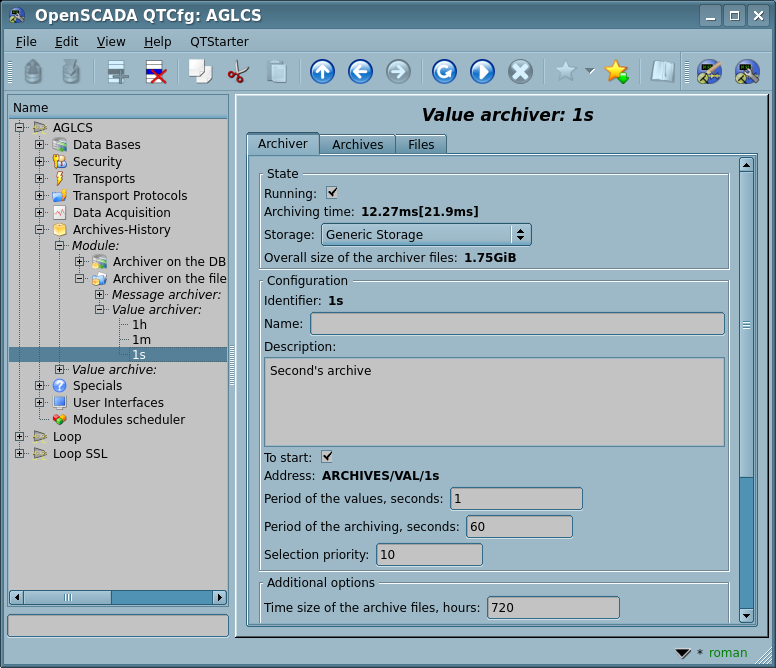Click the add favorite star-plus icon
This screenshot has width=776, height=668.
click(x=617, y=71)
